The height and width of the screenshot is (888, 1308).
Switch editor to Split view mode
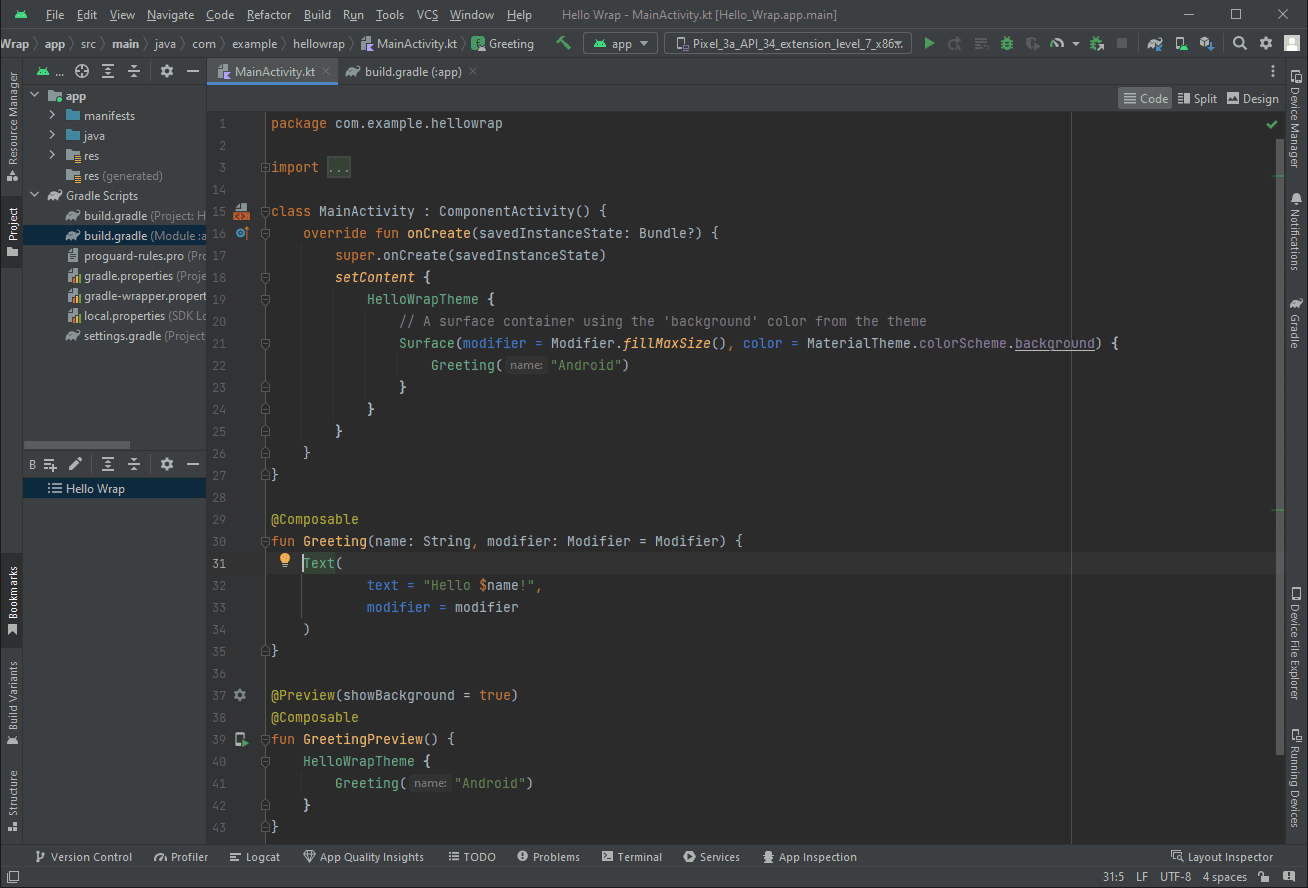pos(1196,98)
